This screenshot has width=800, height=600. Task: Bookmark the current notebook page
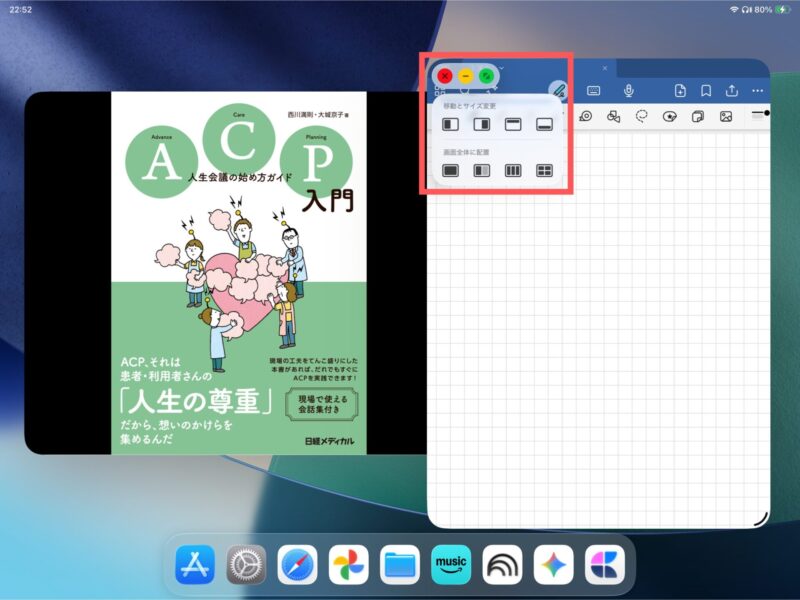(706, 90)
